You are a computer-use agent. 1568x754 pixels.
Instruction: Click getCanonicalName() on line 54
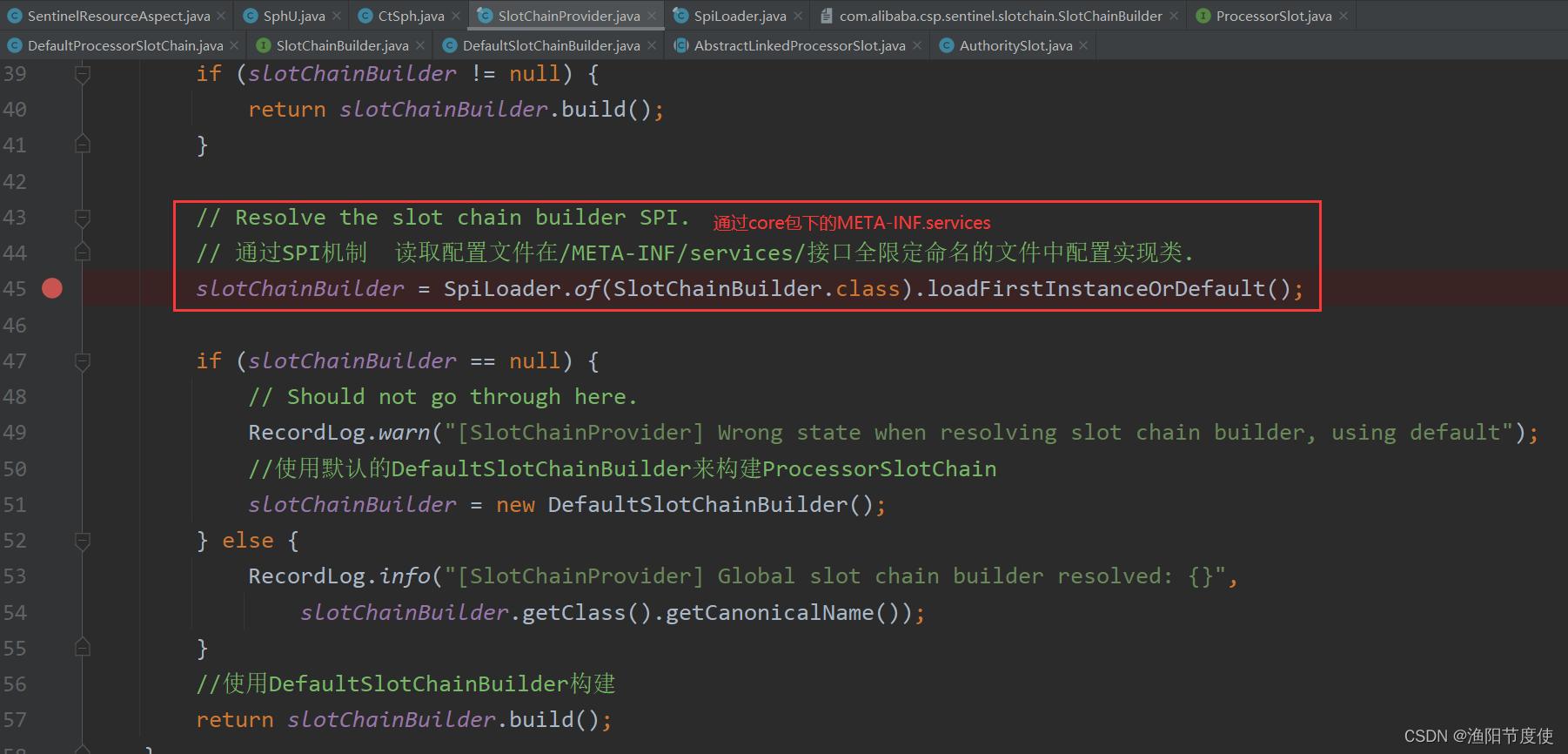782,613
